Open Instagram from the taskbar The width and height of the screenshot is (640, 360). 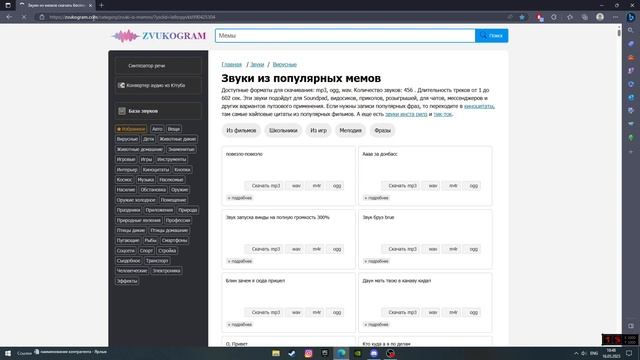point(309,353)
